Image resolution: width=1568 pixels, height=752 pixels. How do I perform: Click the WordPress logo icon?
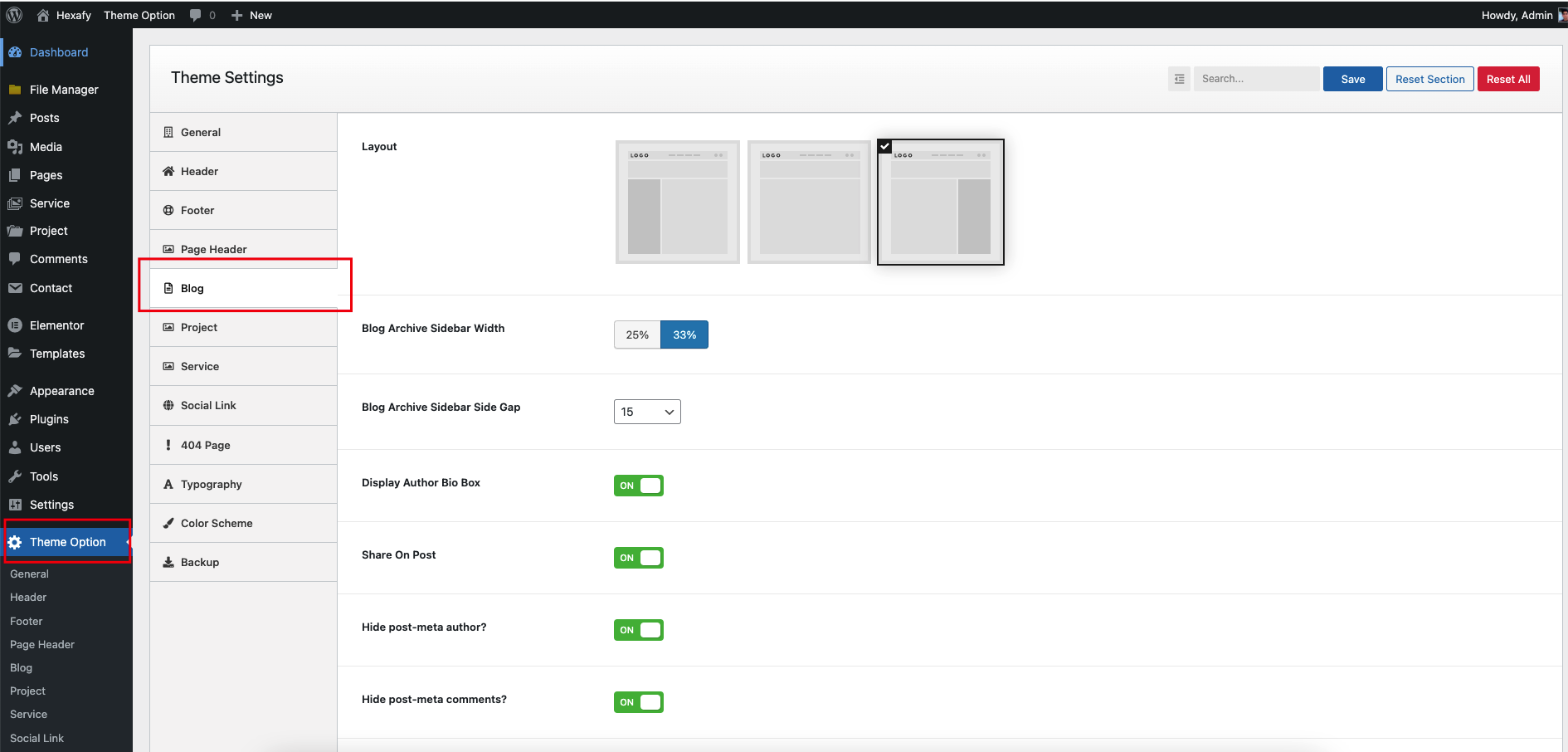(14, 15)
